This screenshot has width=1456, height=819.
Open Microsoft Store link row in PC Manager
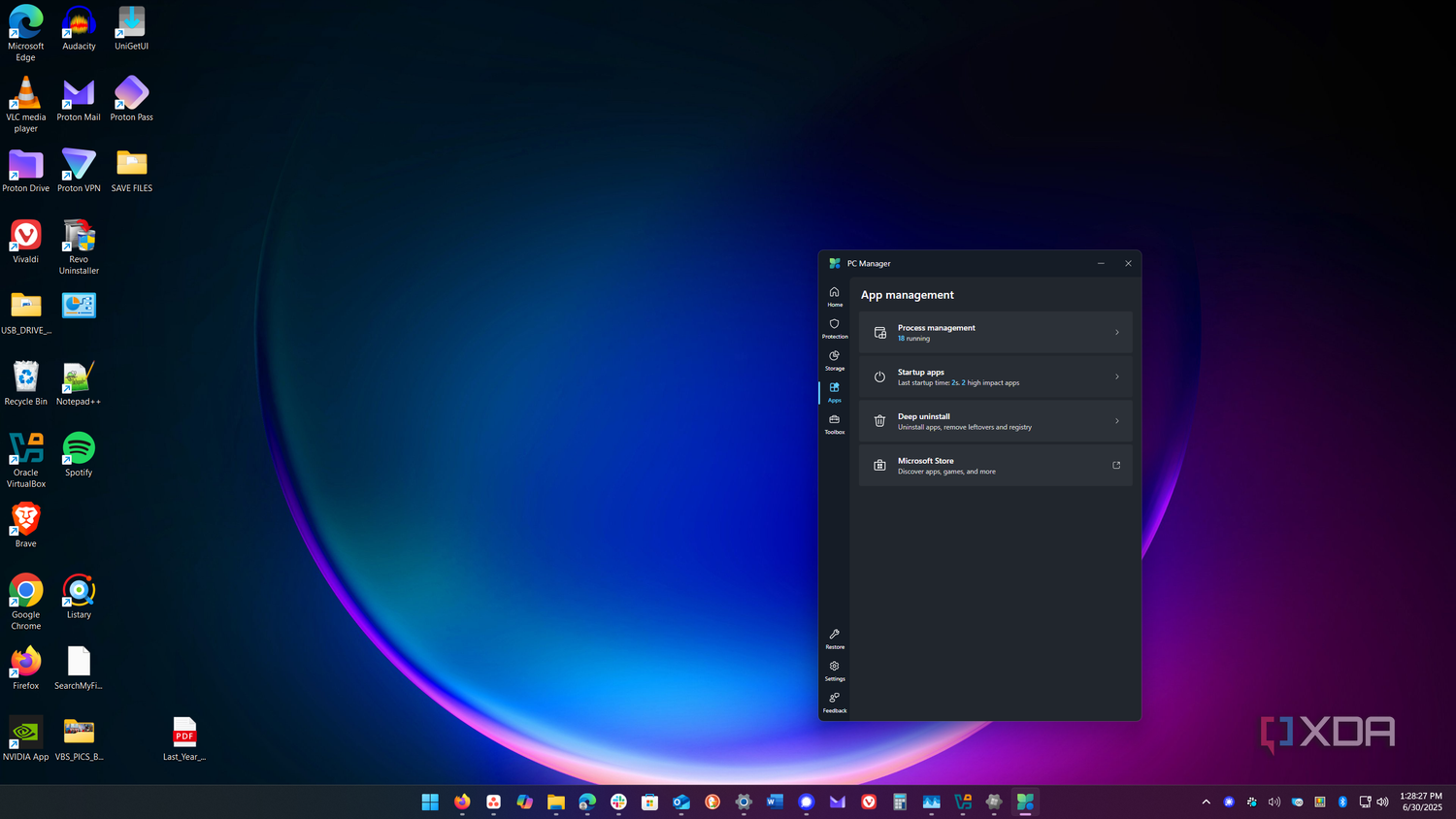[x=995, y=466]
